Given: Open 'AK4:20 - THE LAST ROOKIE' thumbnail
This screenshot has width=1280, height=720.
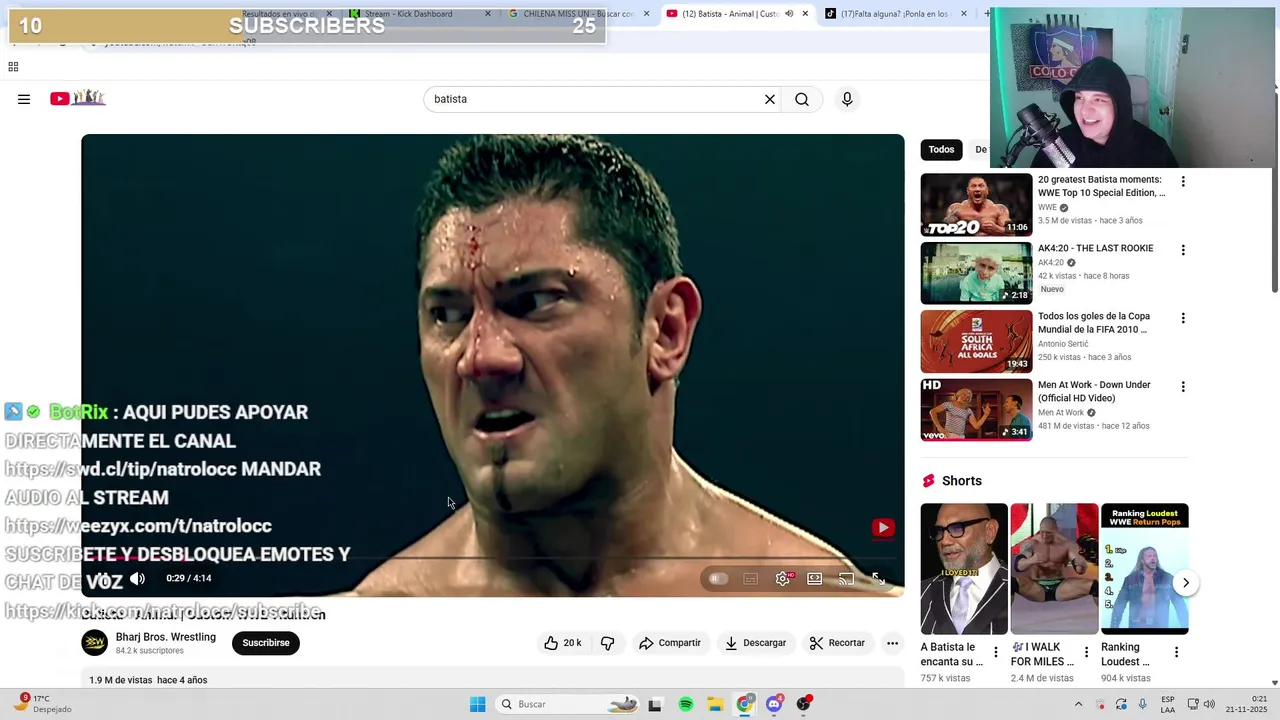Looking at the screenshot, I should point(976,273).
